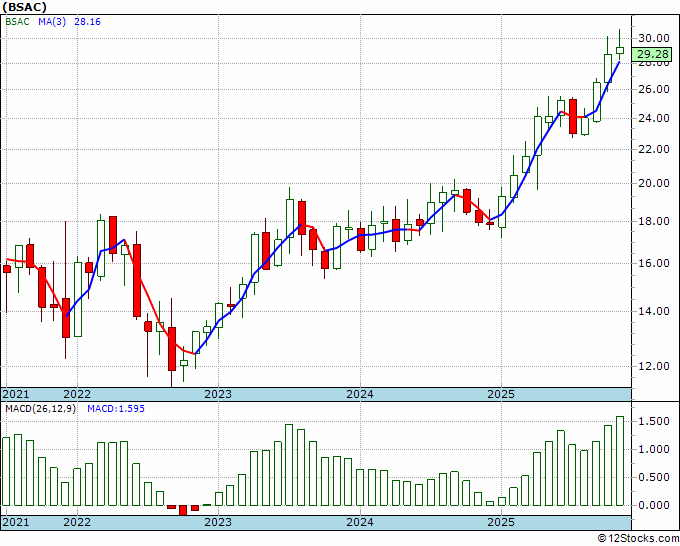
Task: Click the MACD:1.595 value label
Action: pyautogui.click(x=116, y=409)
